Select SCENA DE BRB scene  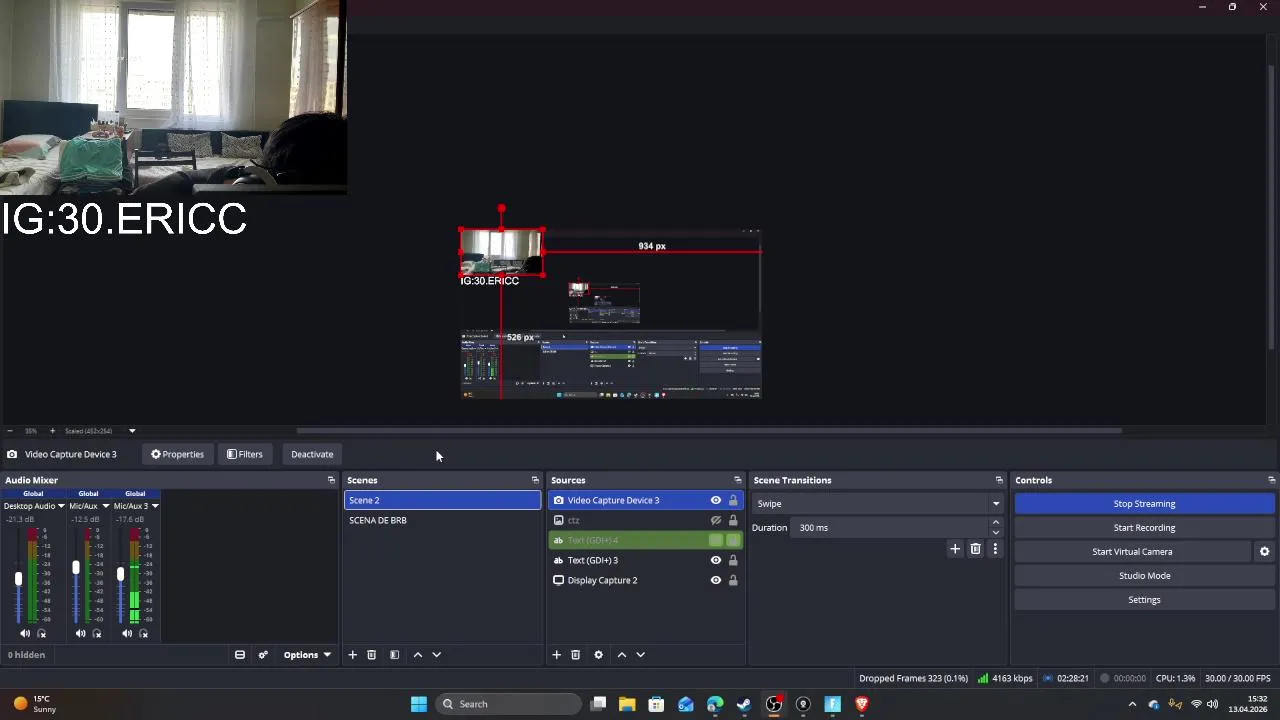(442, 520)
